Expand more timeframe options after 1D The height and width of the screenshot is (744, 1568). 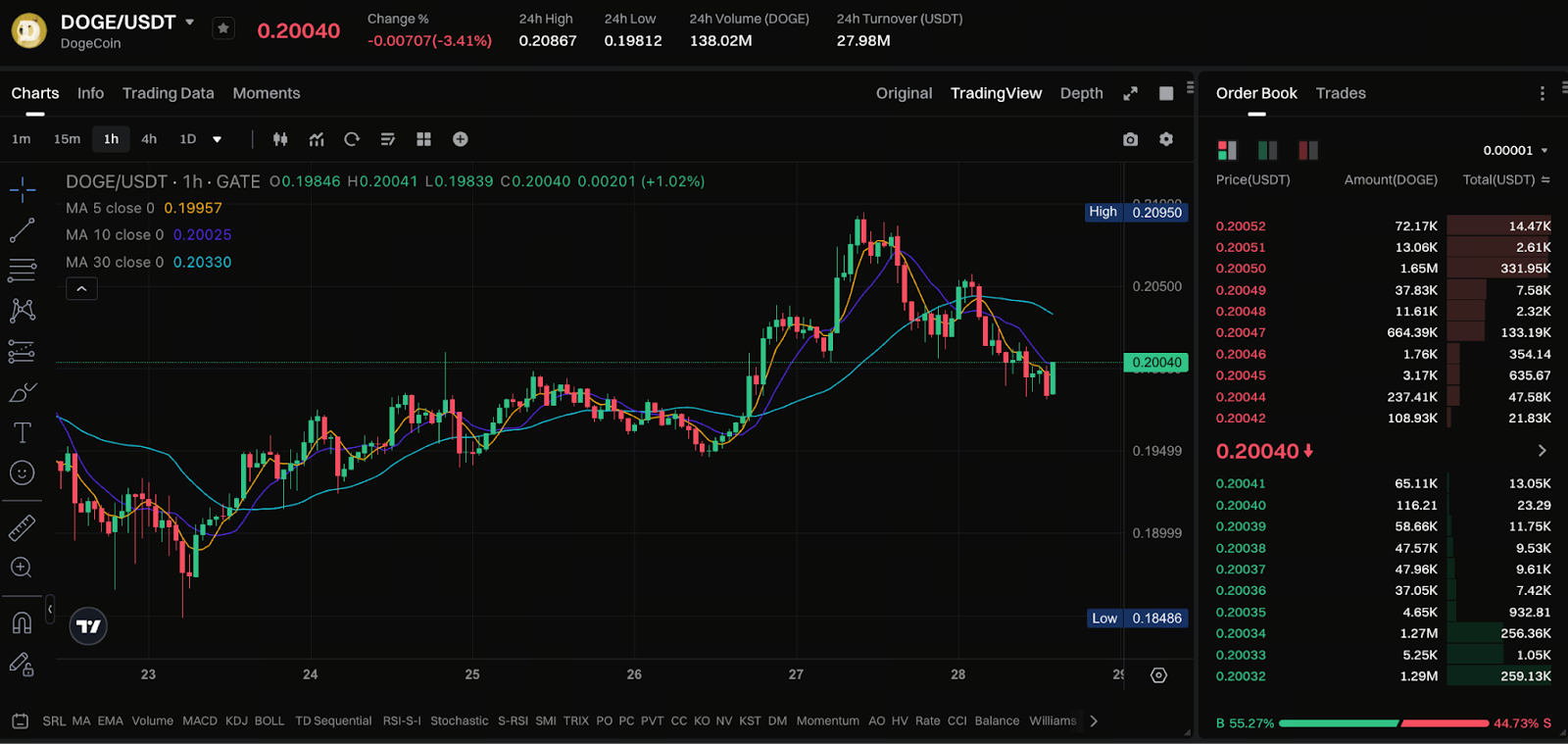point(217,139)
